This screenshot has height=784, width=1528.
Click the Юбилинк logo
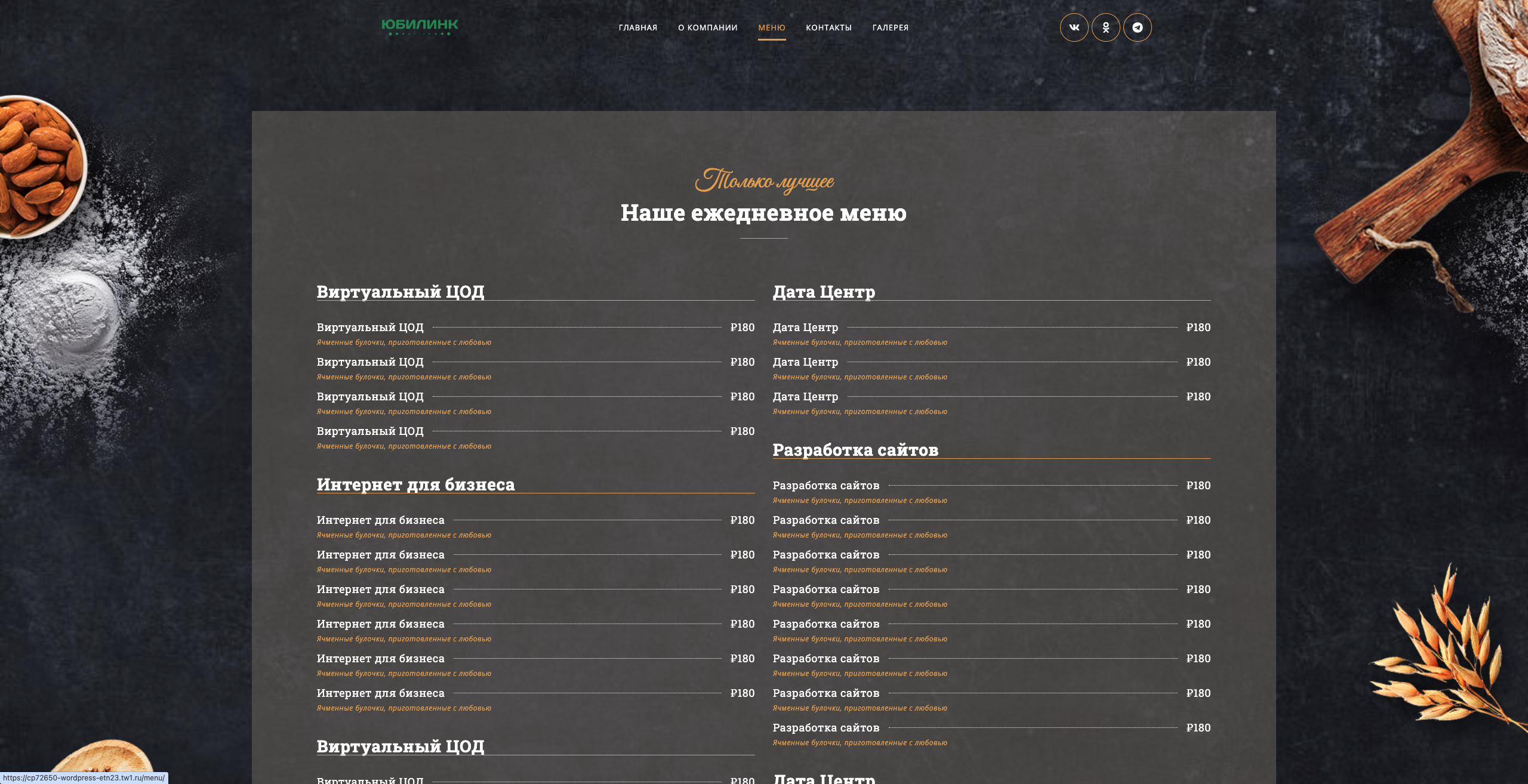pyautogui.click(x=420, y=26)
